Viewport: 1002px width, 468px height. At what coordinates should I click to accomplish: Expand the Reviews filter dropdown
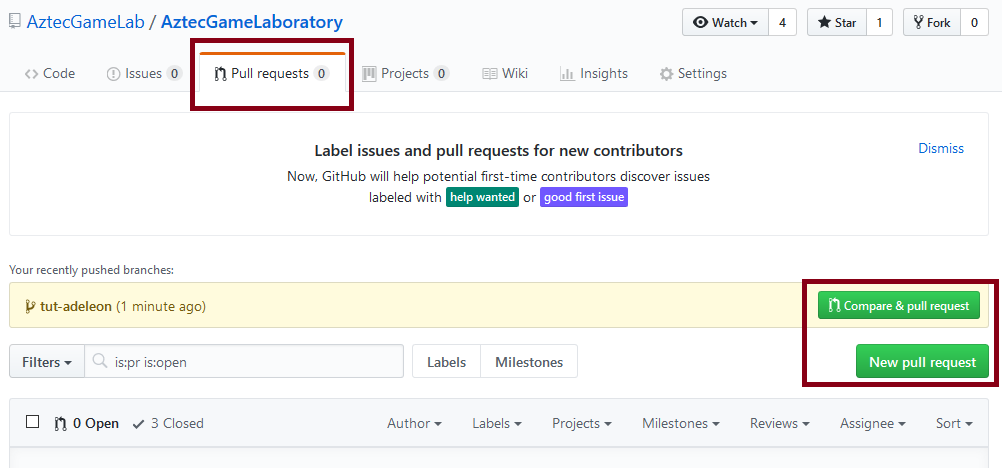[780, 423]
